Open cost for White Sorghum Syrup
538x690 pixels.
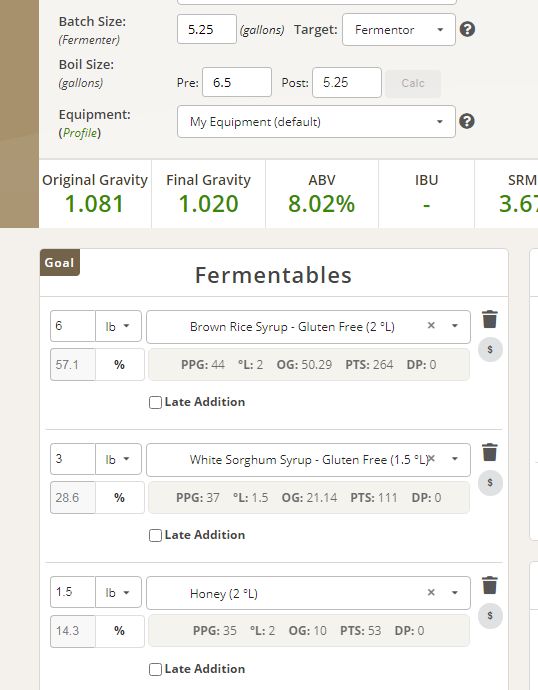490,483
